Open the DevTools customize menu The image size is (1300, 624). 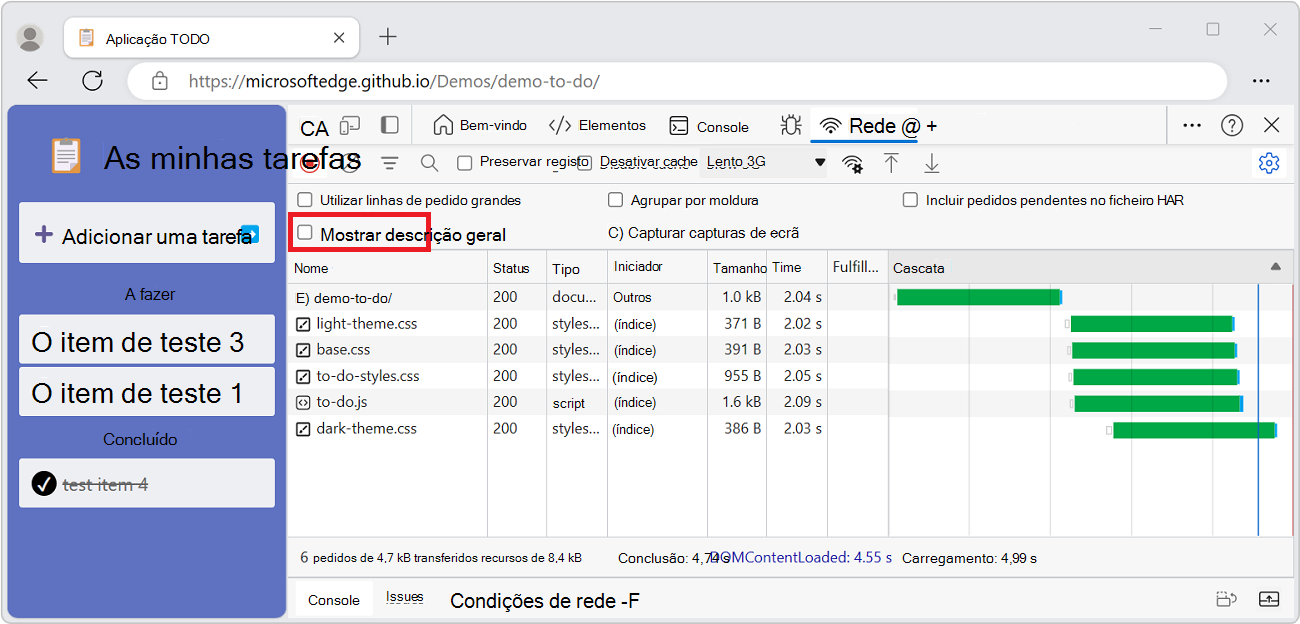tap(1191, 125)
